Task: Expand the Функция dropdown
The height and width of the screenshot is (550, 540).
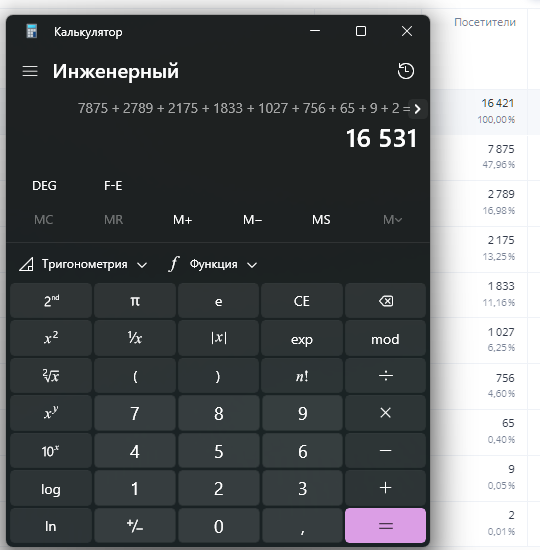Action: (213, 264)
